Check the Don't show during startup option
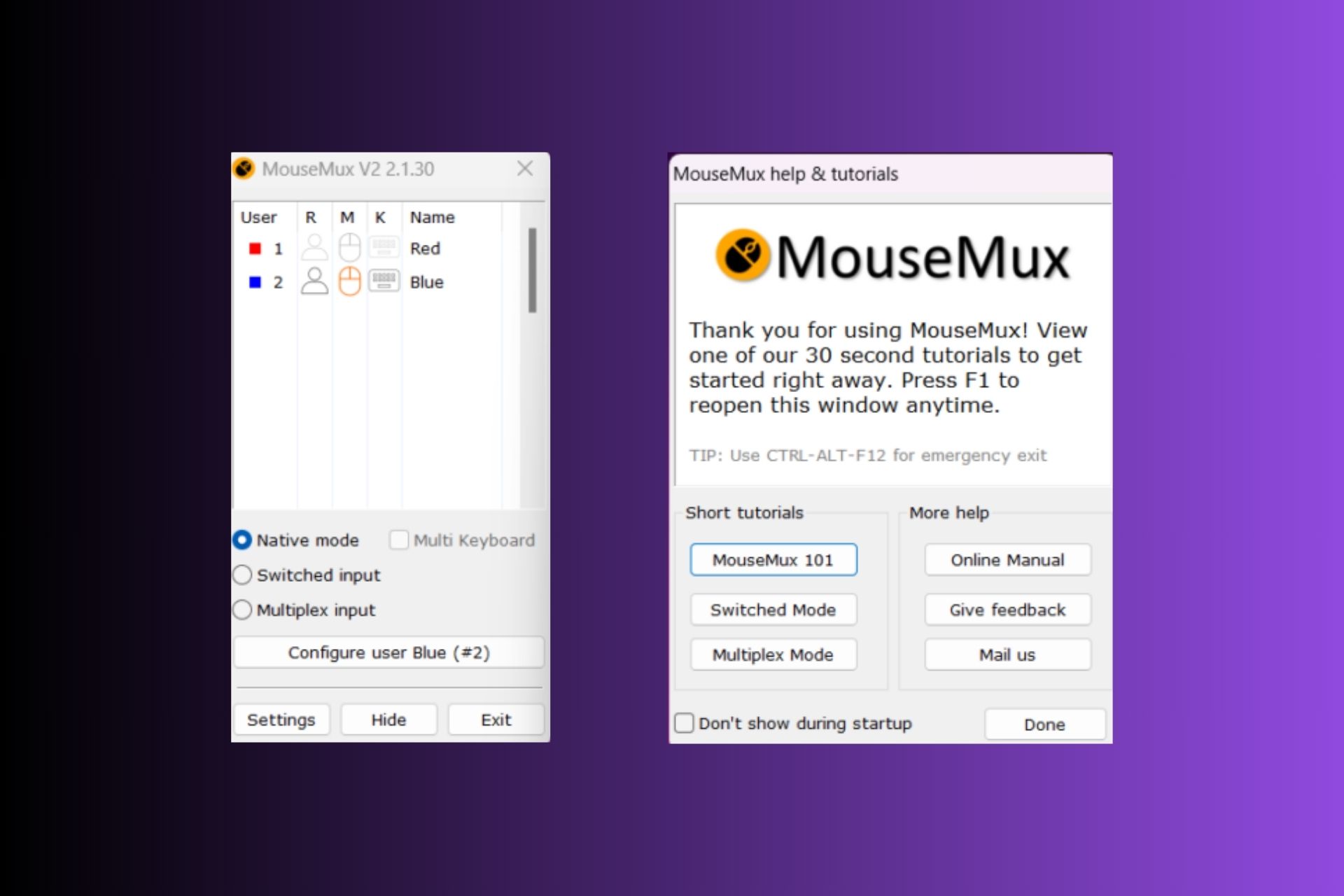 684,723
